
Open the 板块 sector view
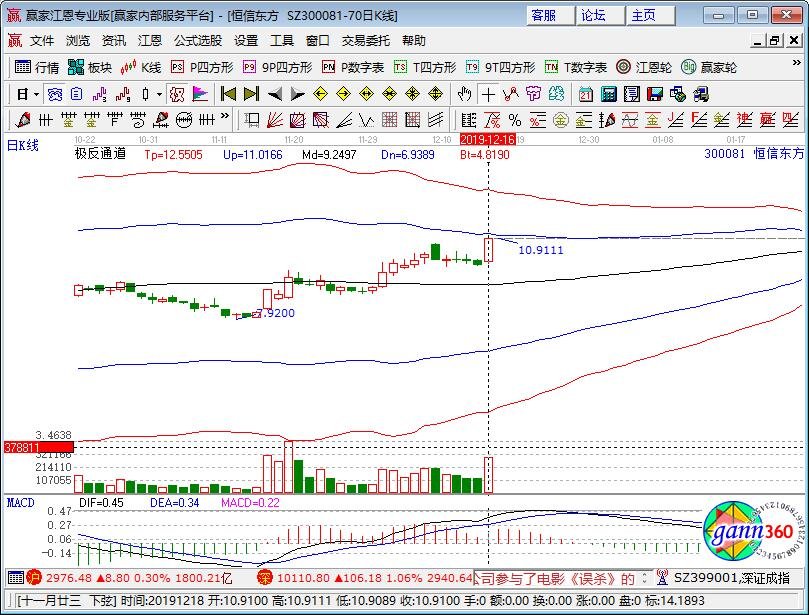click(90, 67)
